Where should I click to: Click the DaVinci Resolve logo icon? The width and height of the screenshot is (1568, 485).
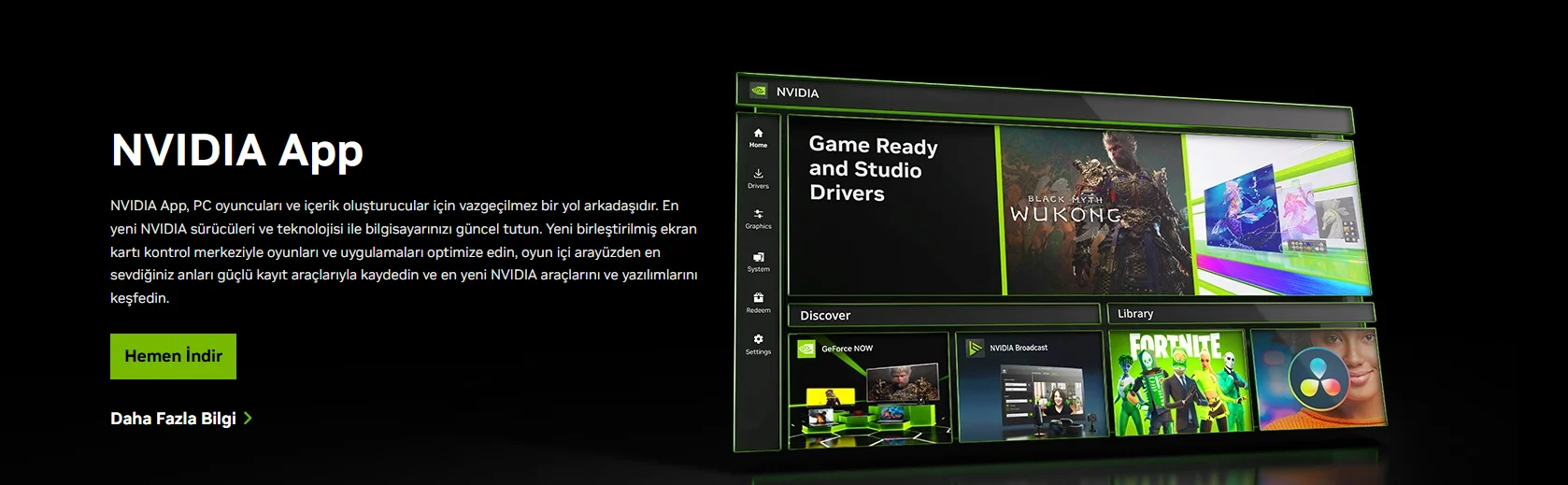point(1318,379)
